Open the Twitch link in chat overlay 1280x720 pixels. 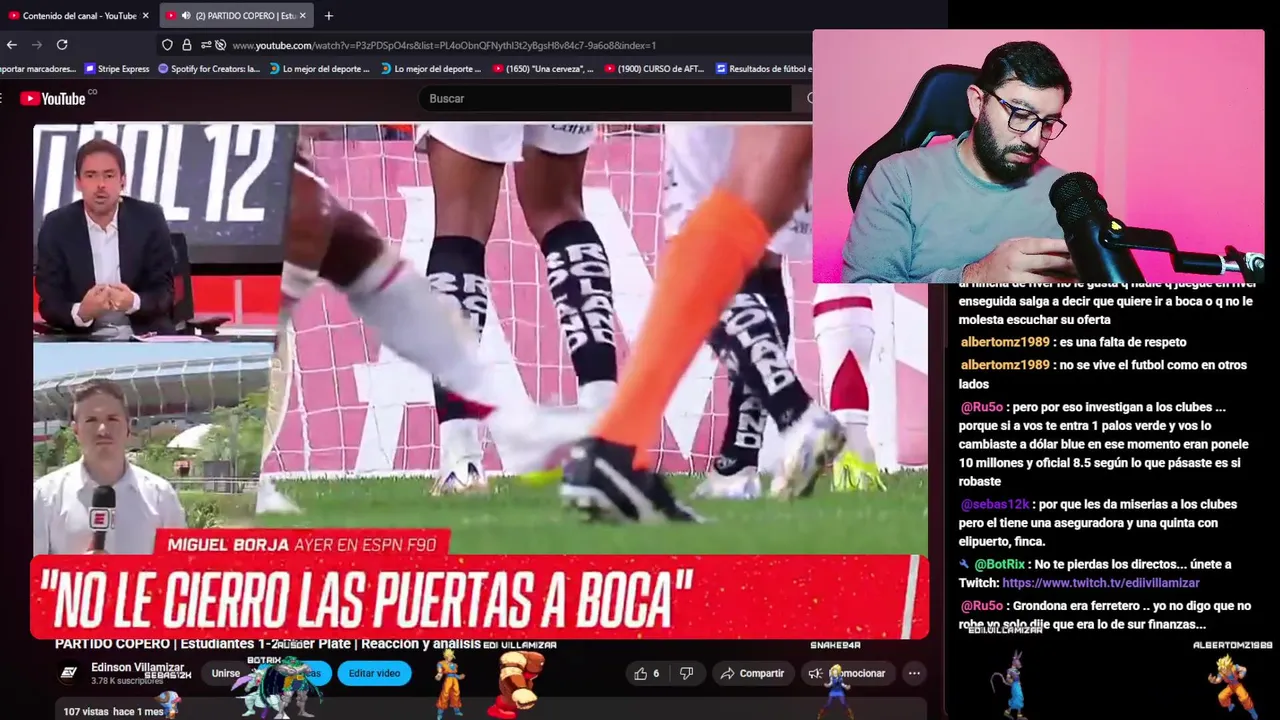(x=1100, y=583)
